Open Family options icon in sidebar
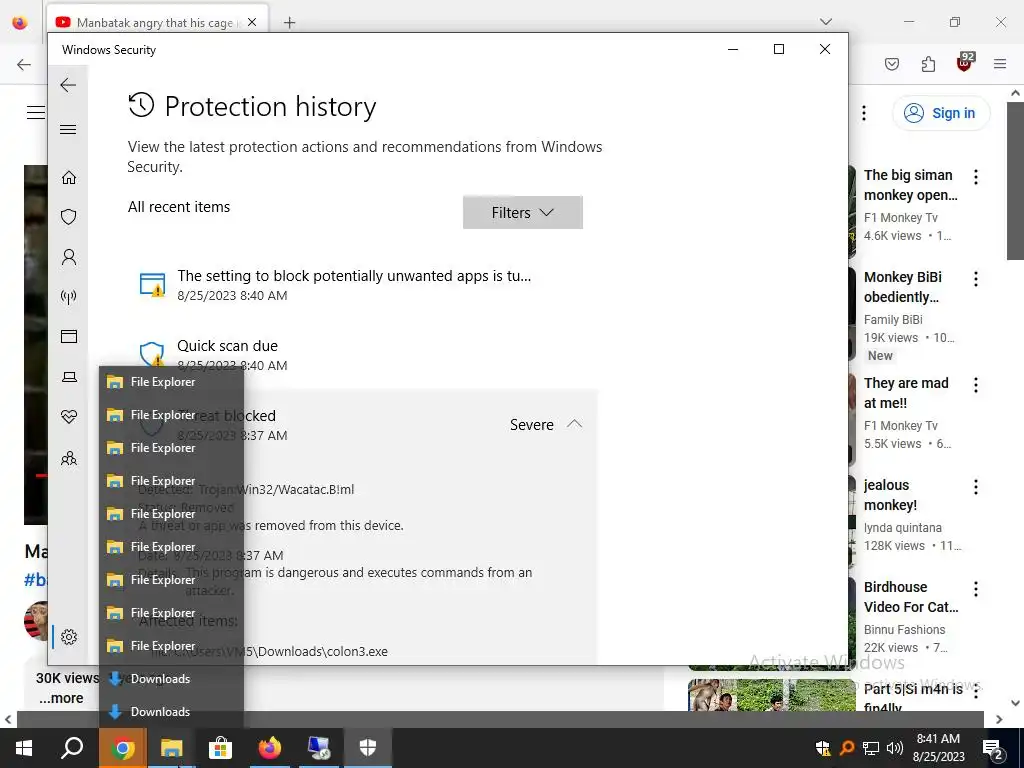Image resolution: width=1024 pixels, height=768 pixels. pos(69,458)
